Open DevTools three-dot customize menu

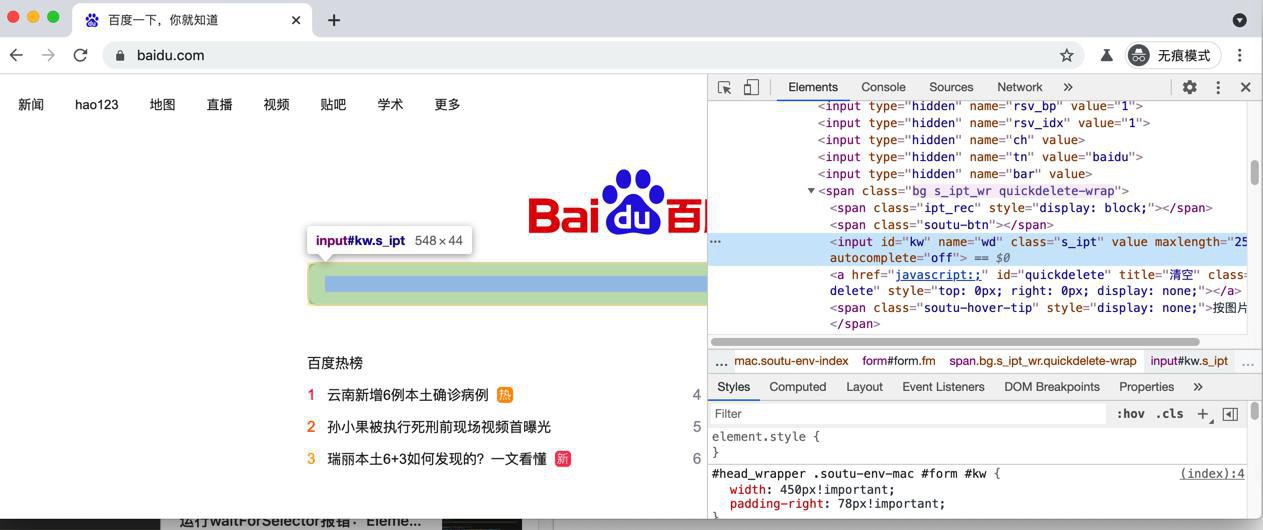[1218, 87]
